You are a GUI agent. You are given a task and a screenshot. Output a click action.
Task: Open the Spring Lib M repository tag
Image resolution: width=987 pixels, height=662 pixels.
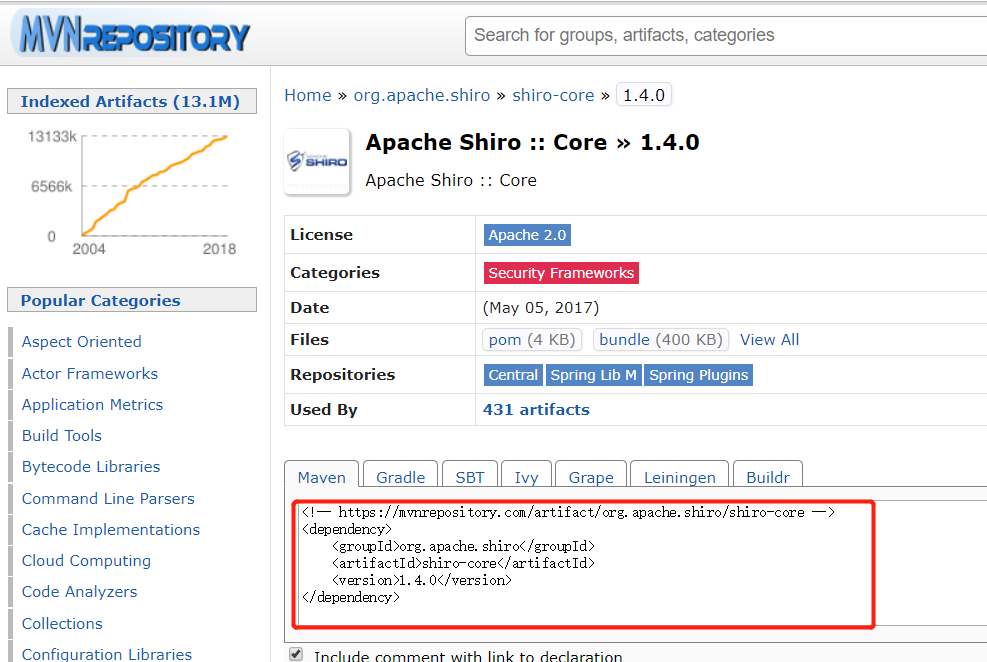594,375
